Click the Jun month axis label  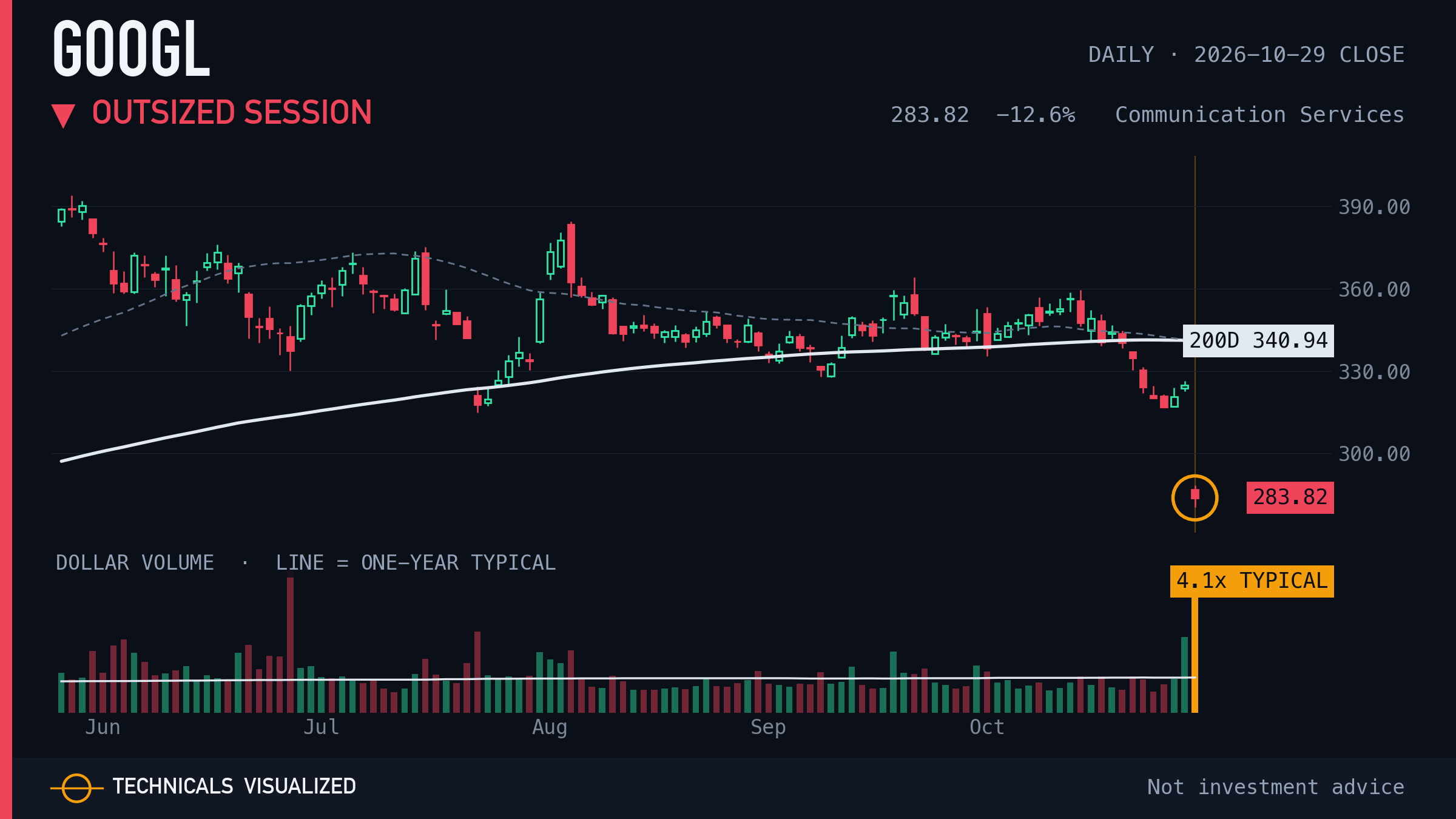(x=103, y=727)
